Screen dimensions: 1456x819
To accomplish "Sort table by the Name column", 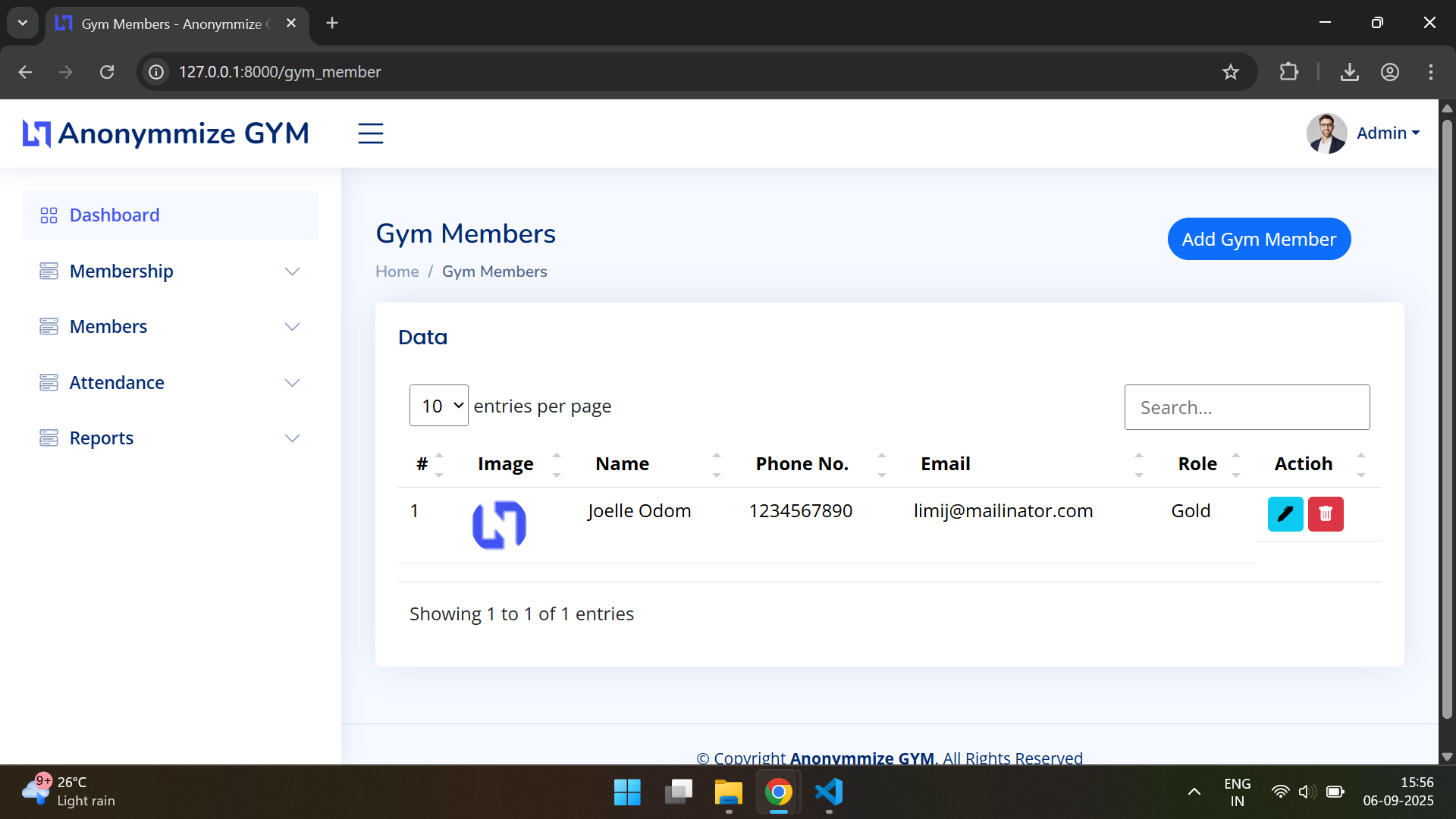I will [x=657, y=464].
